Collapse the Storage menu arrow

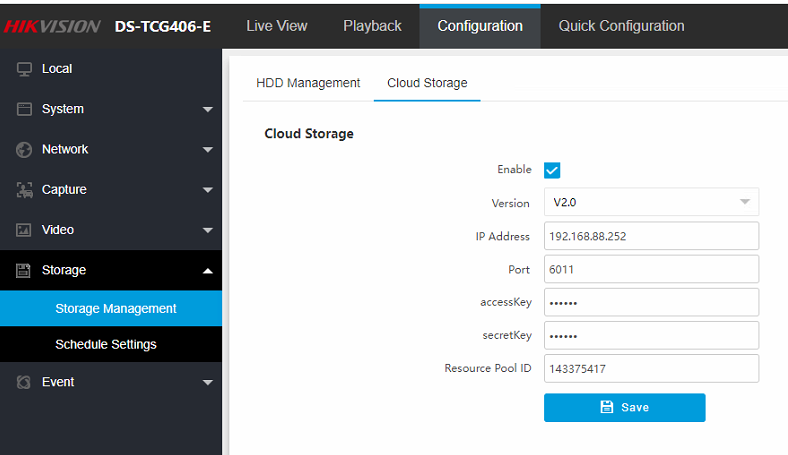click(x=207, y=270)
